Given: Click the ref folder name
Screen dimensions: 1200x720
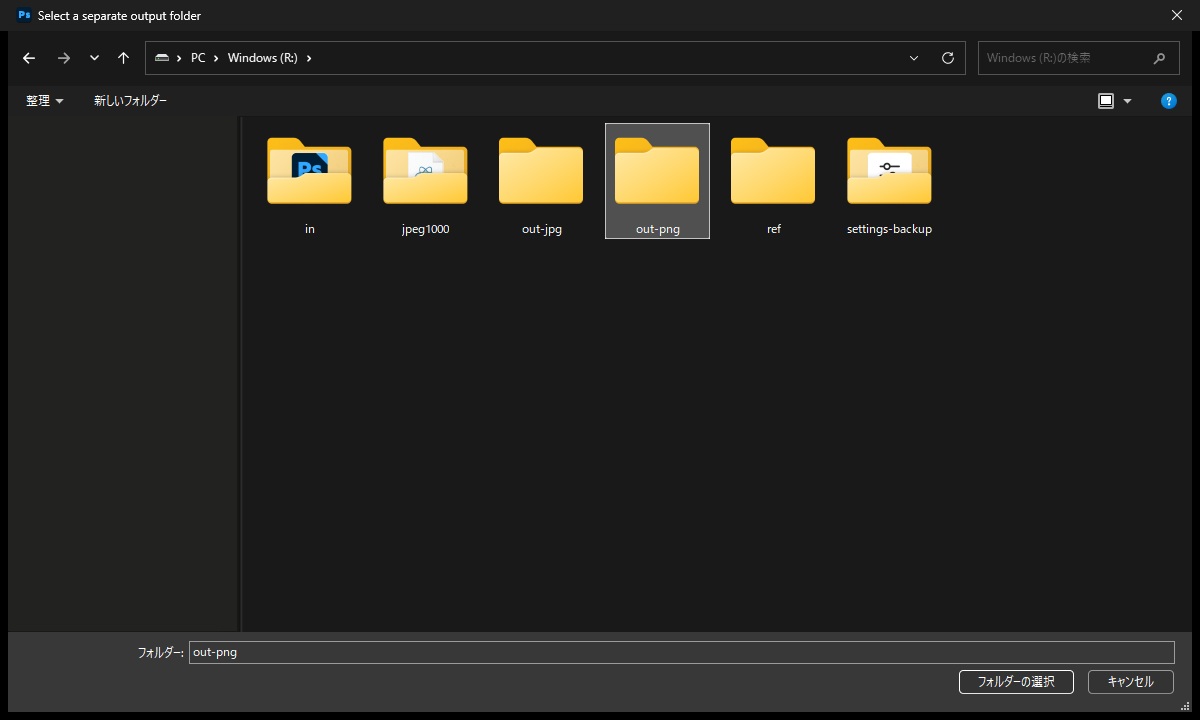Looking at the screenshot, I should (774, 229).
